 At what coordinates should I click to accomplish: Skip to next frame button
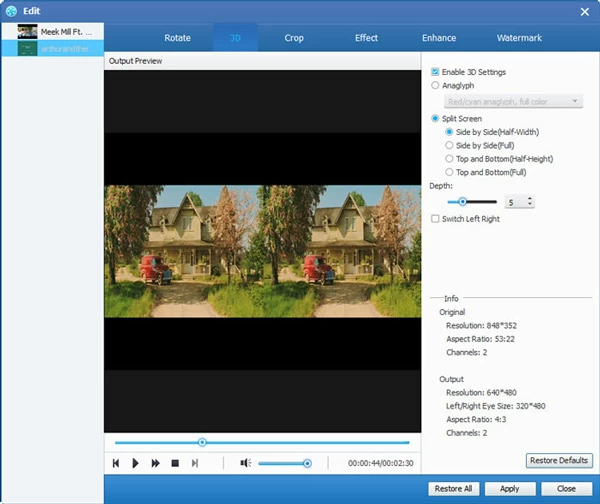(x=195, y=463)
